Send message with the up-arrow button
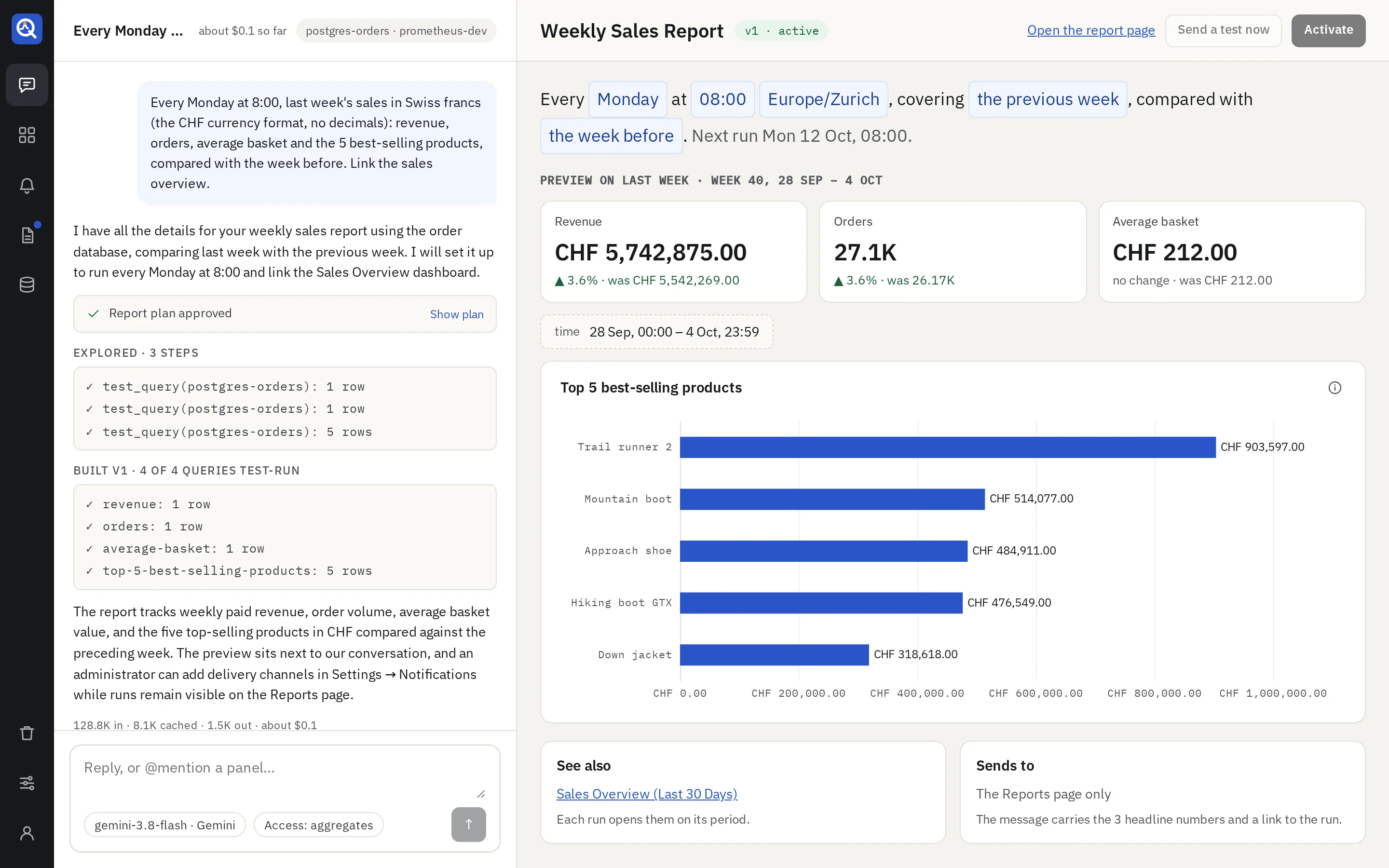 [468, 825]
